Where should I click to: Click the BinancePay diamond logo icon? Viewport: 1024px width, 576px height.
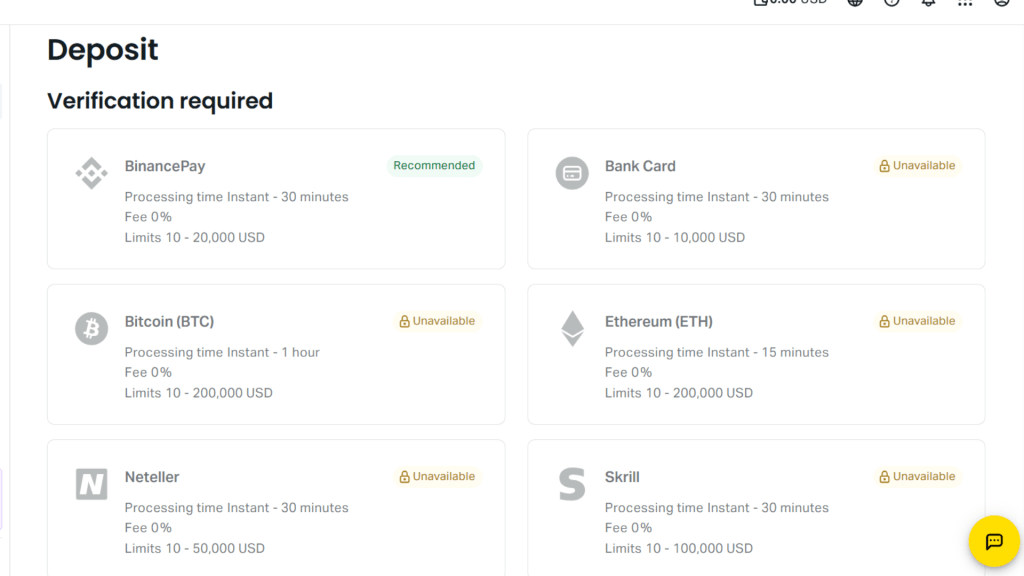pyautogui.click(x=91, y=172)
